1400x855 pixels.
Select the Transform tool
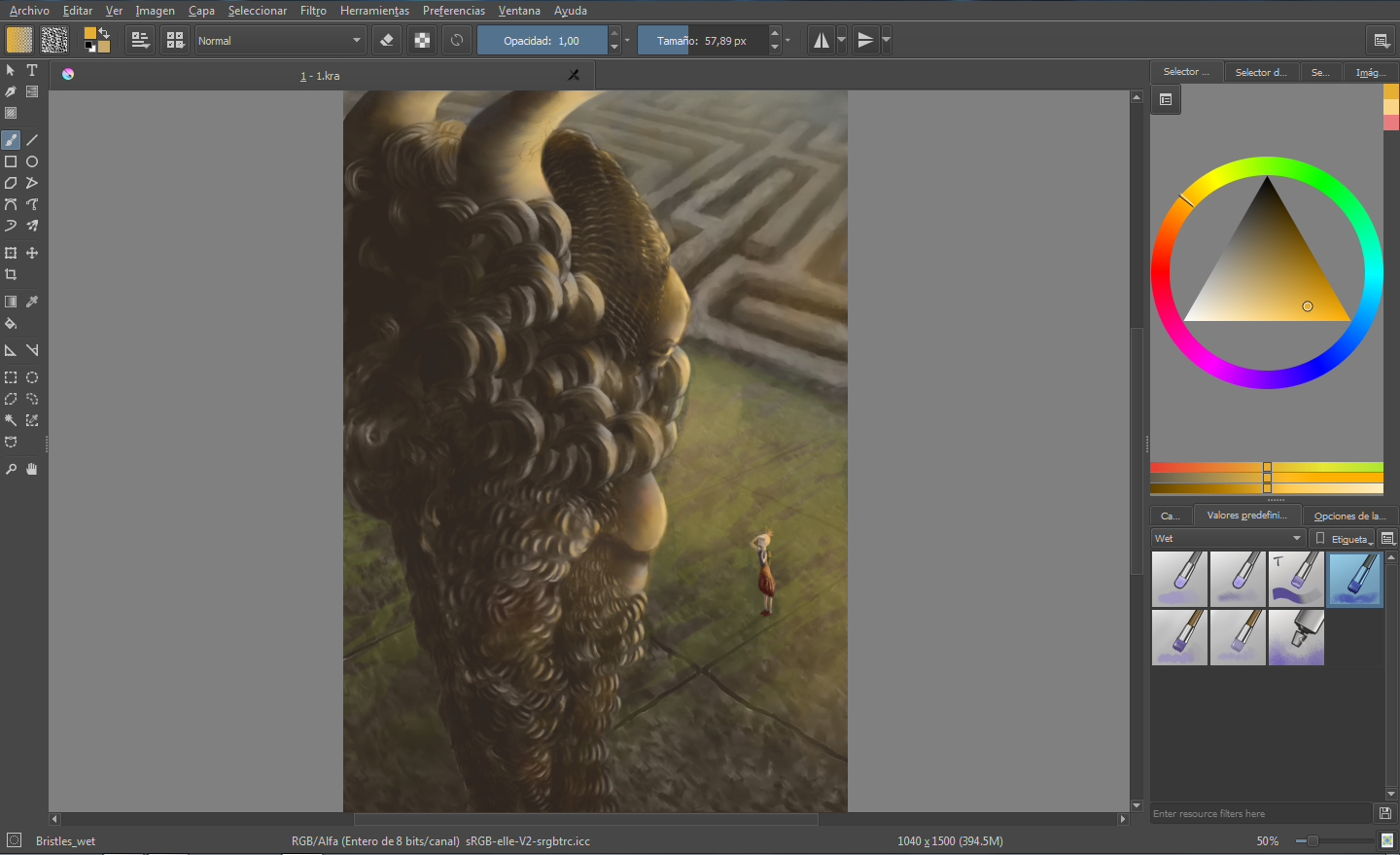pyautogui.click(x=11, y=253)
